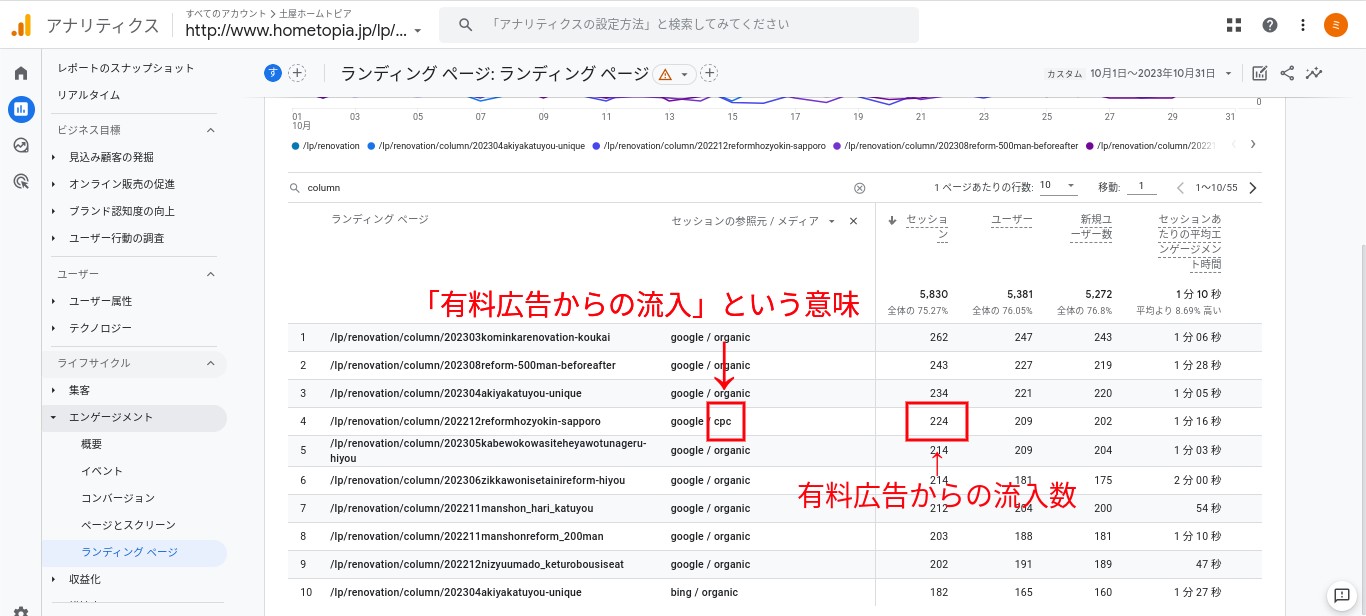1366x616 pixels.
Task: Remove the session source/medium dimension
Action: (853, 221)
